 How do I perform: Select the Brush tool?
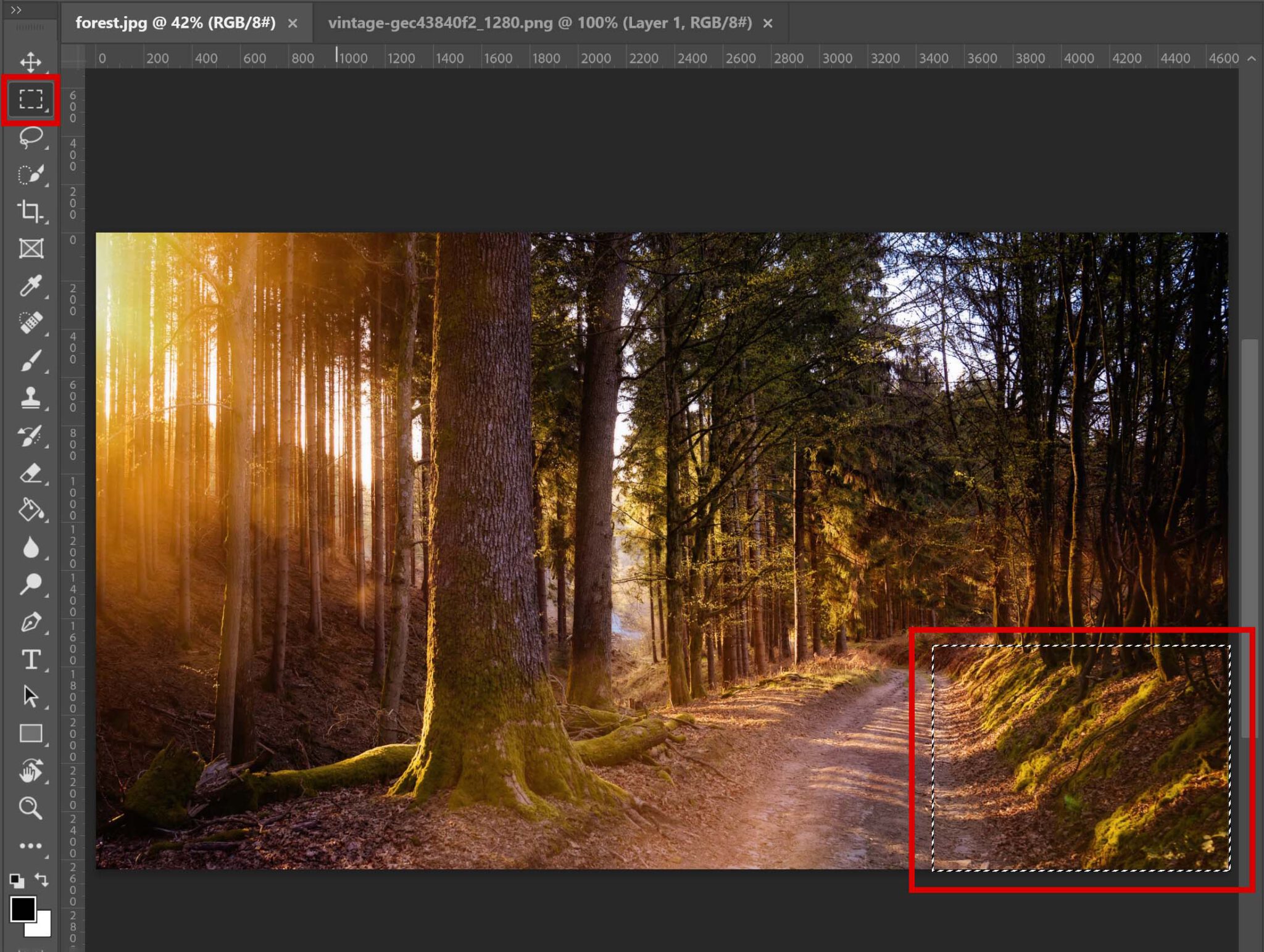click(x=31, y=361)
